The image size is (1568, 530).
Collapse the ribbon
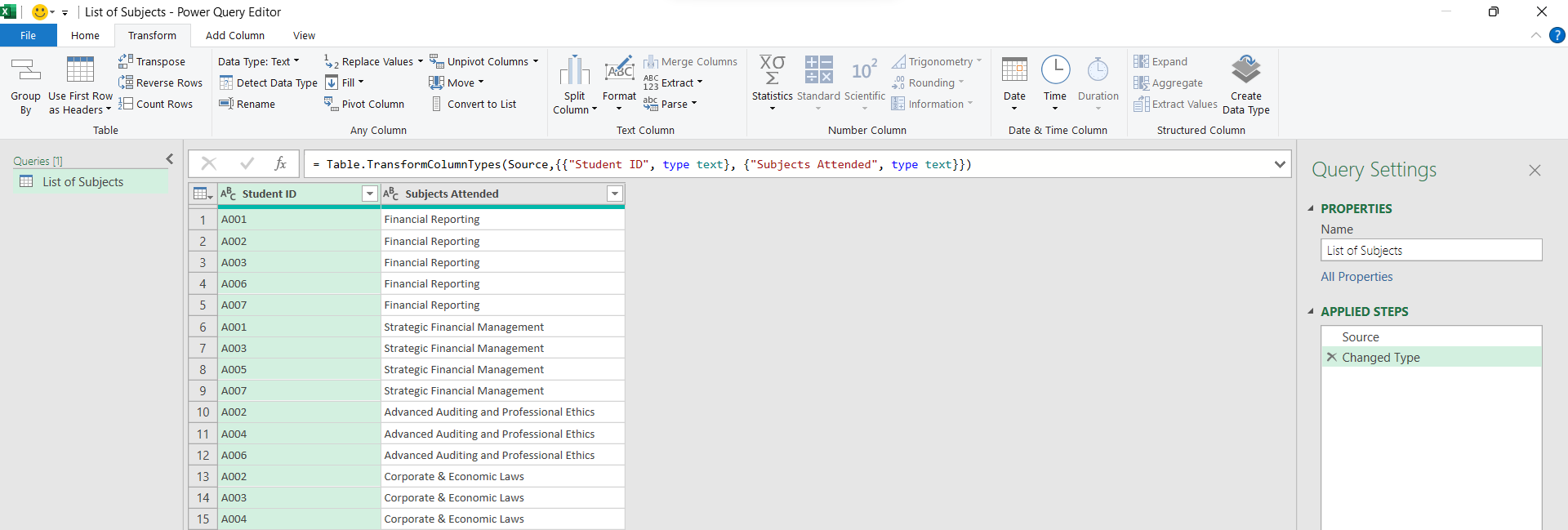coord(1536,35)
